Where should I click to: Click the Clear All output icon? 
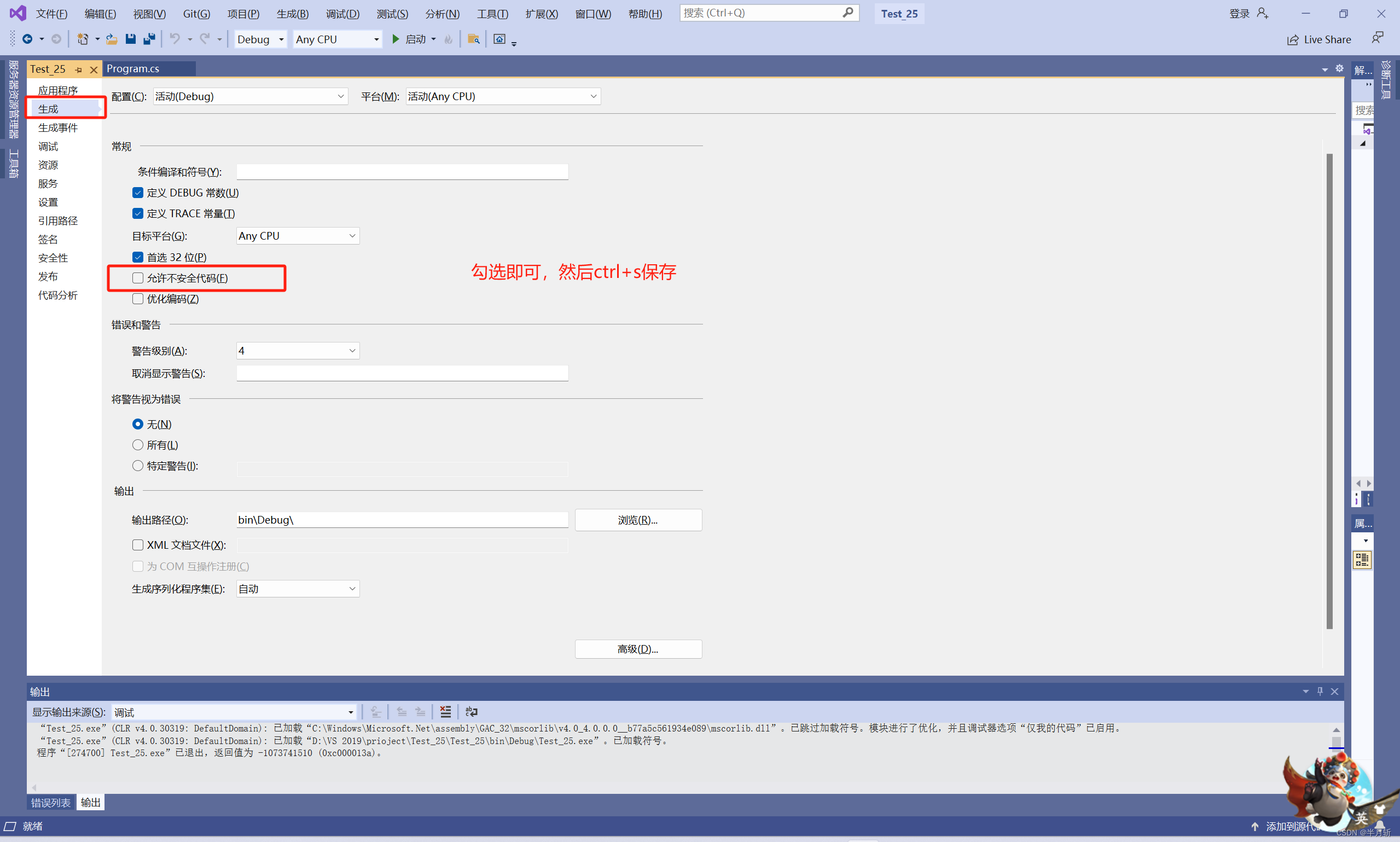tap(445, 711)
